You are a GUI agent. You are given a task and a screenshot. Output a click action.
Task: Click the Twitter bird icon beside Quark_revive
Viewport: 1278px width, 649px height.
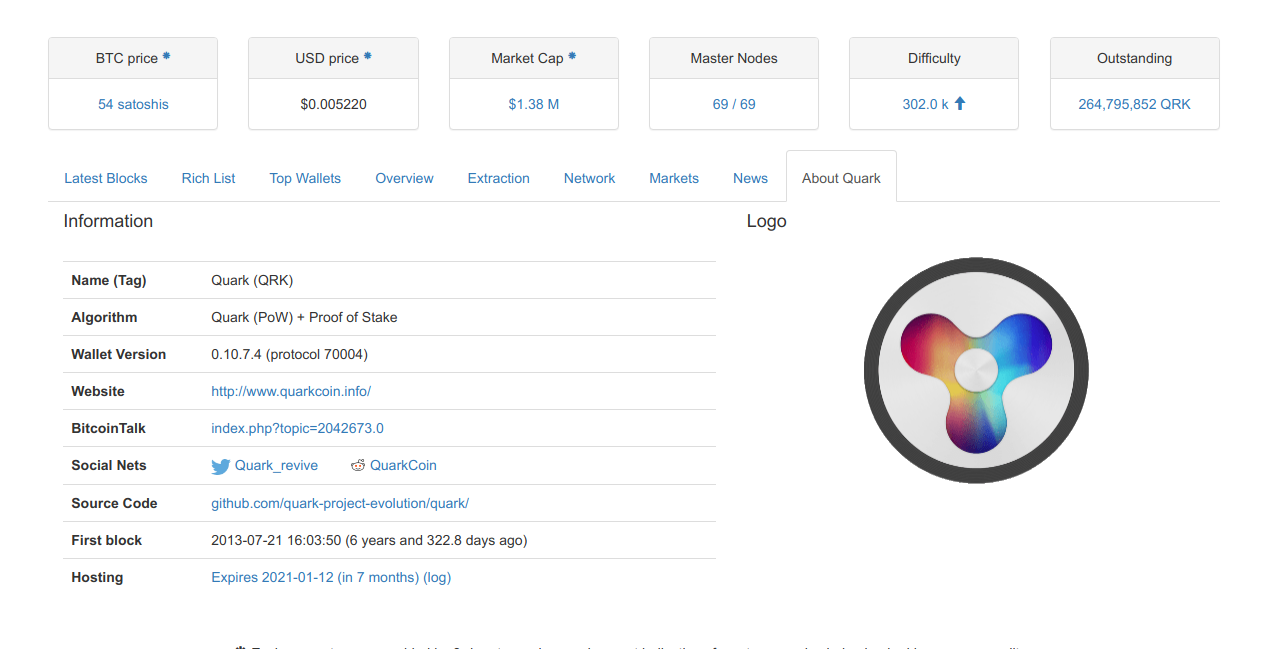point(220,466)
